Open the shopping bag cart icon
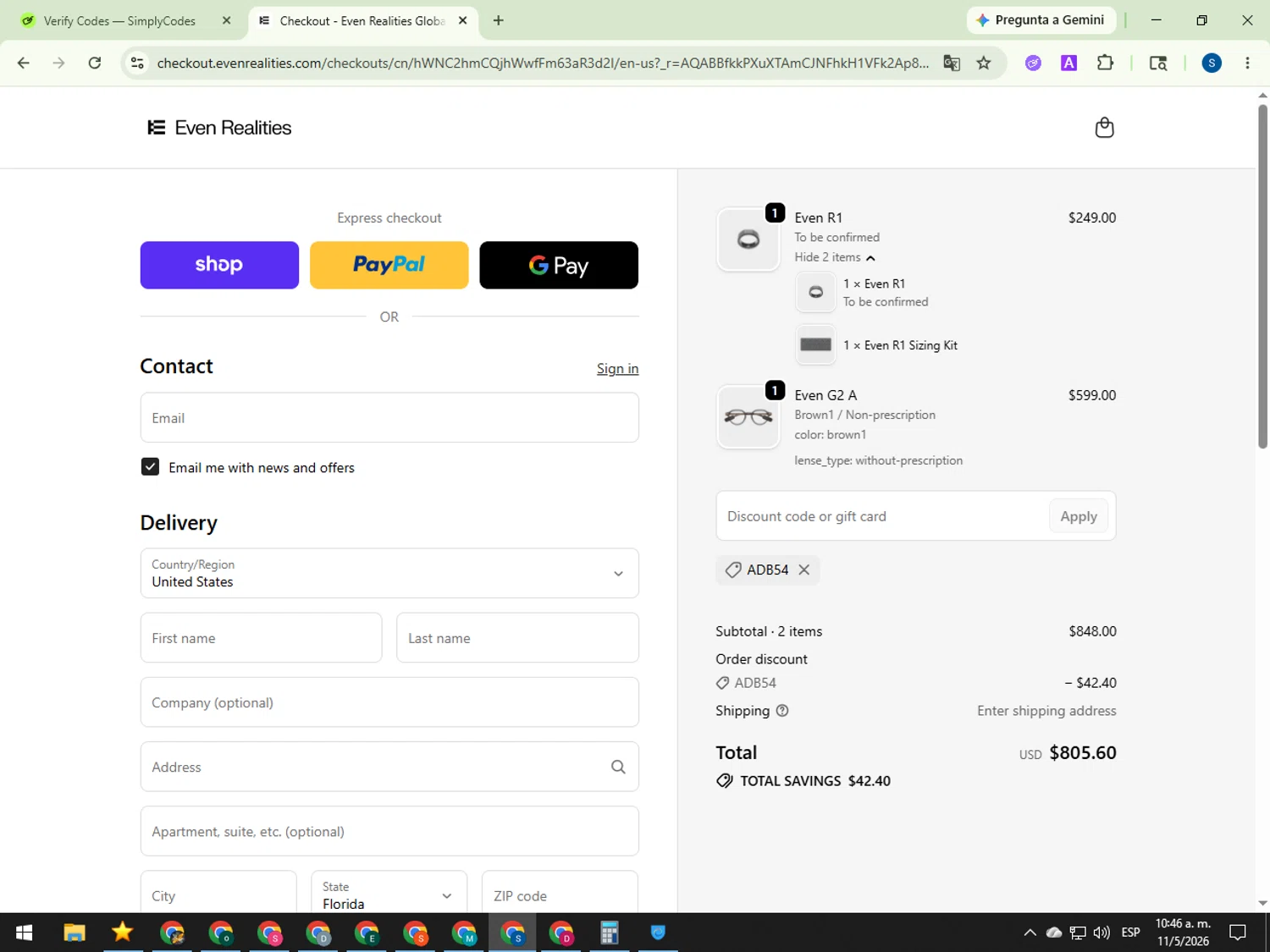Screen dimensions: 1270x952 [x=1104, y=128]
